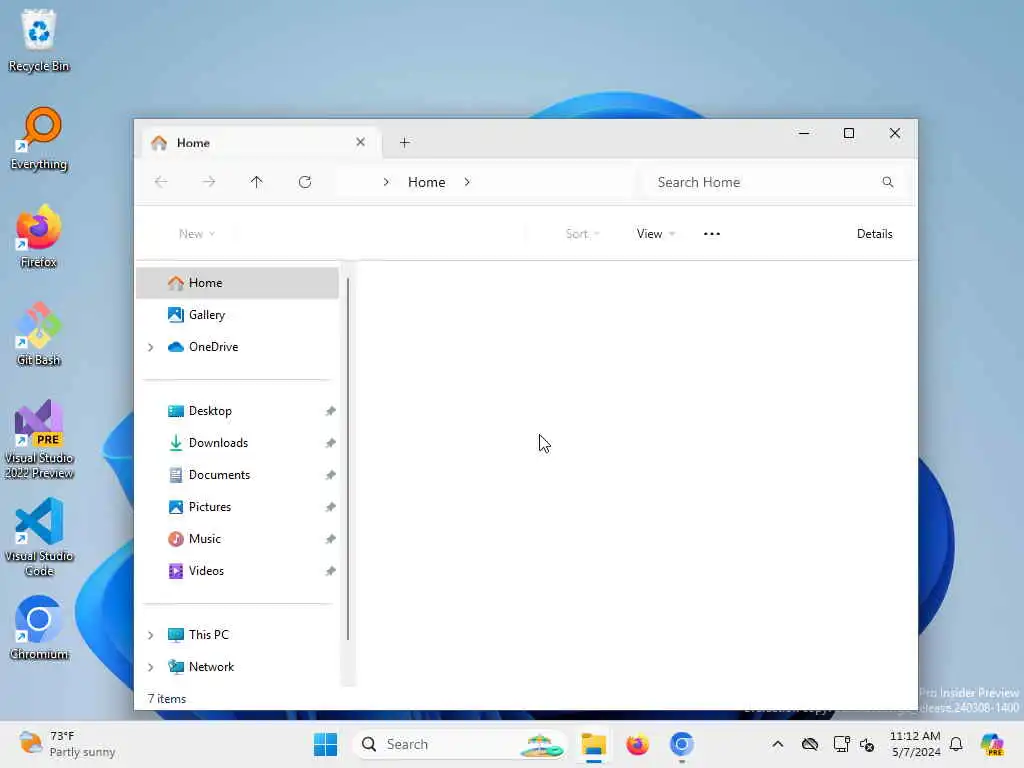Click the pin icon beside Documents
This screenshot has width=1024, height=768.
[330, 475]
